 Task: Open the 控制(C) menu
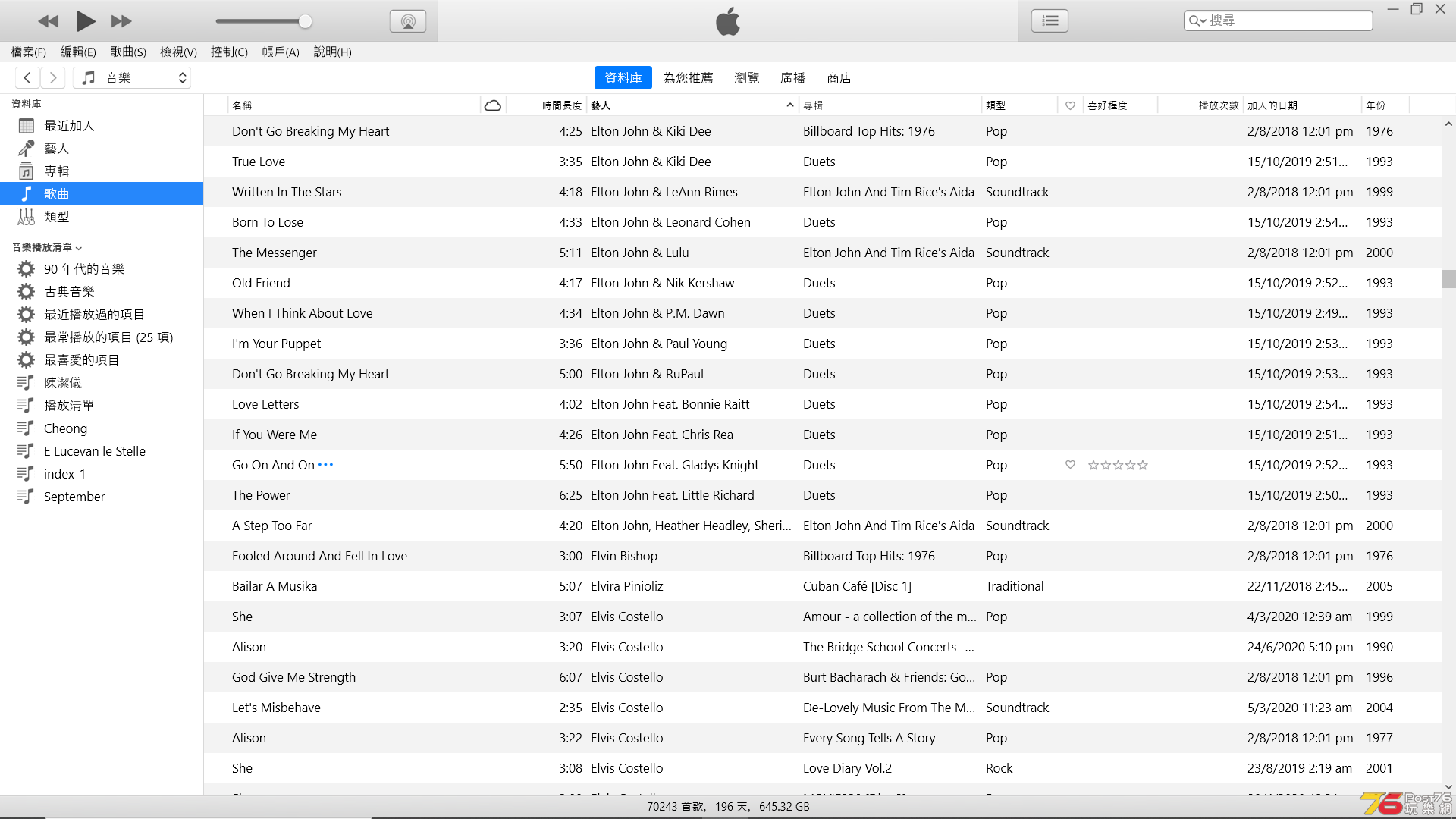(229, 52)
